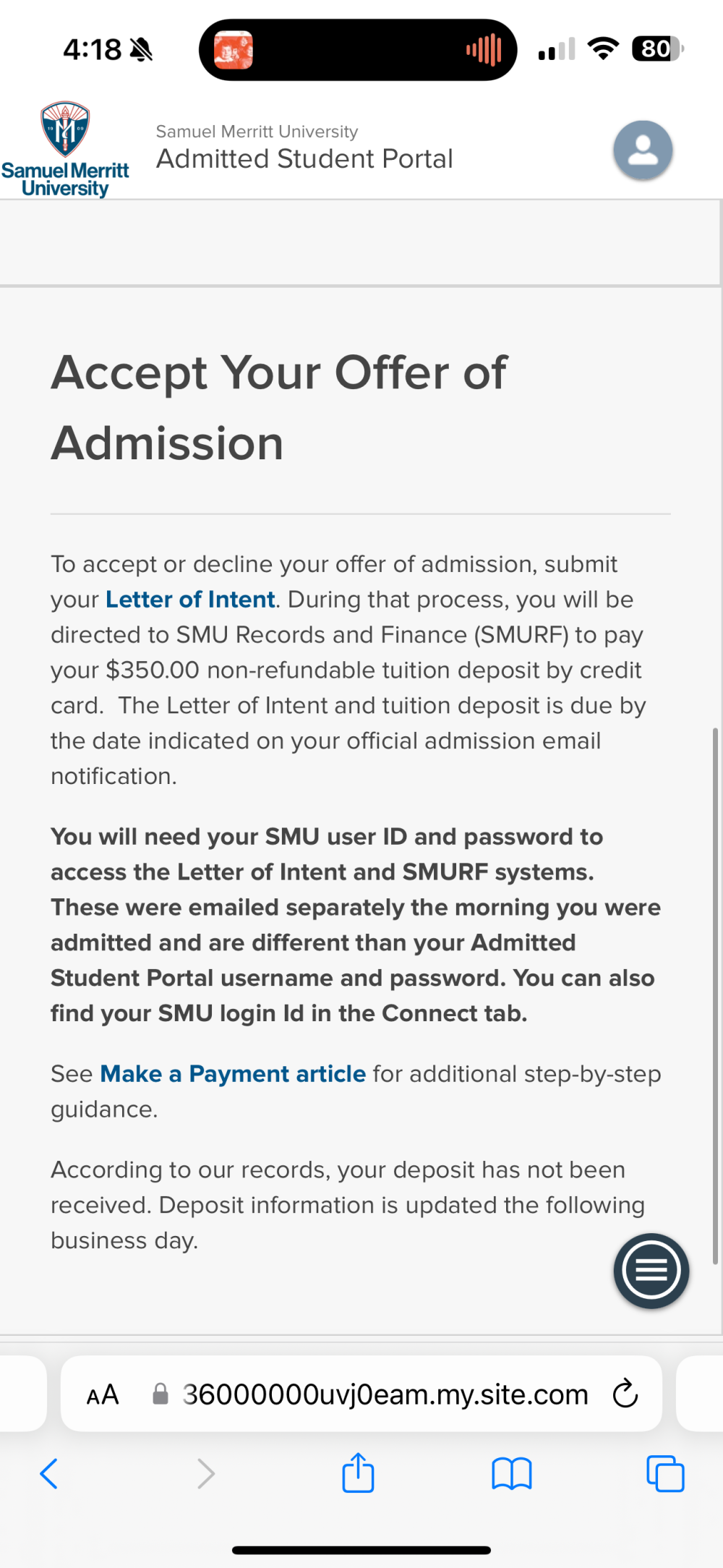Open the AA reader text-size menu
Viewport: 723px width, 1568px height.
103,1394
